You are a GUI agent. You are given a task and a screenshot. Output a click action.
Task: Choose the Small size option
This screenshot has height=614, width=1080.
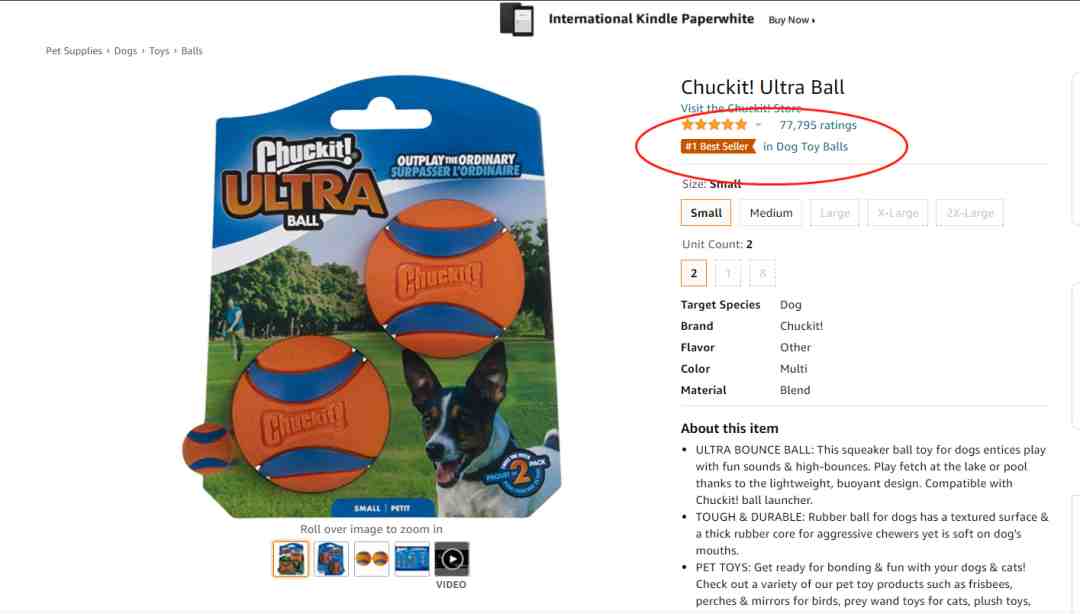706,213
